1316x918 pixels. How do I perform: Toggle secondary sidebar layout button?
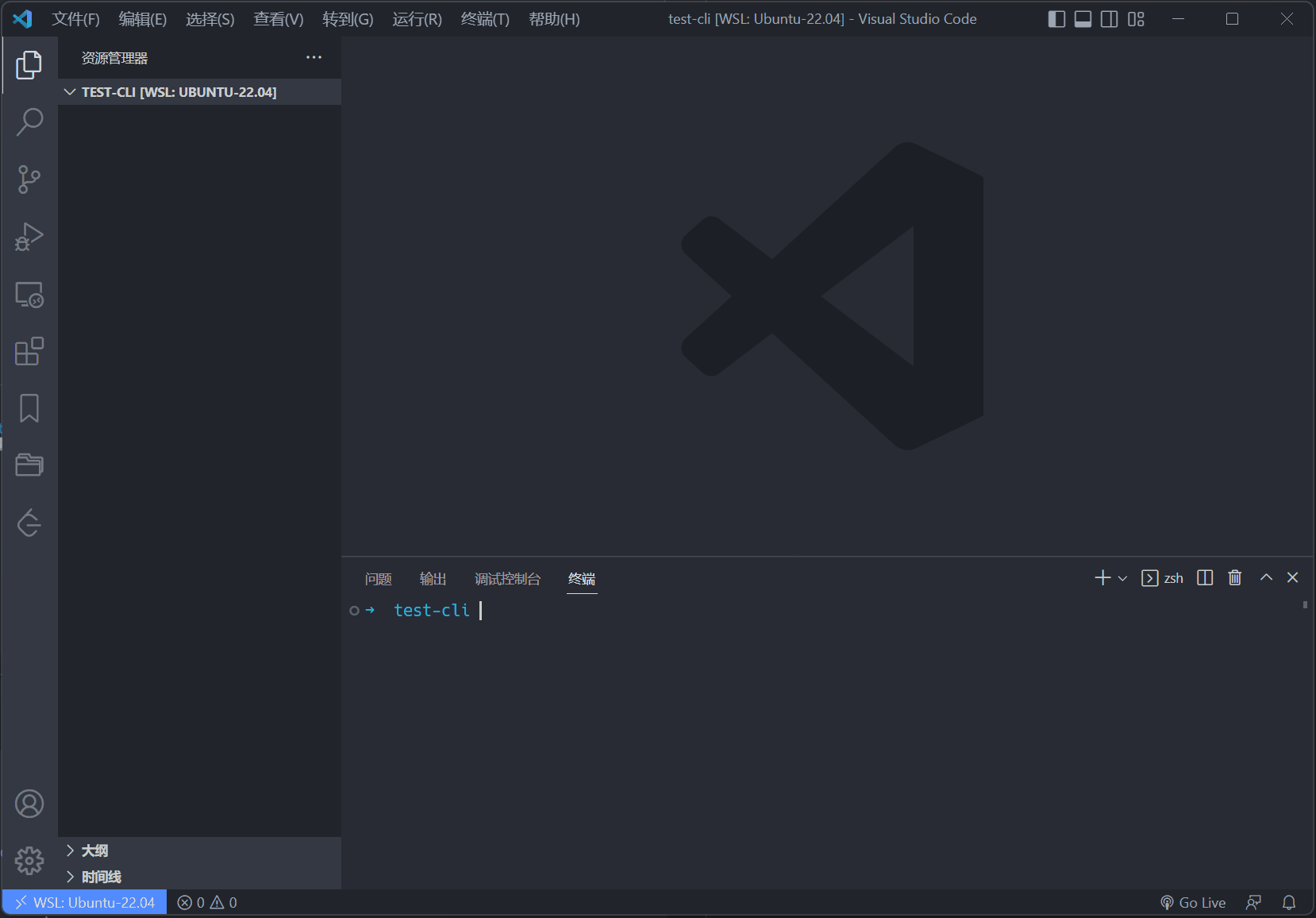coord(1110,19)
